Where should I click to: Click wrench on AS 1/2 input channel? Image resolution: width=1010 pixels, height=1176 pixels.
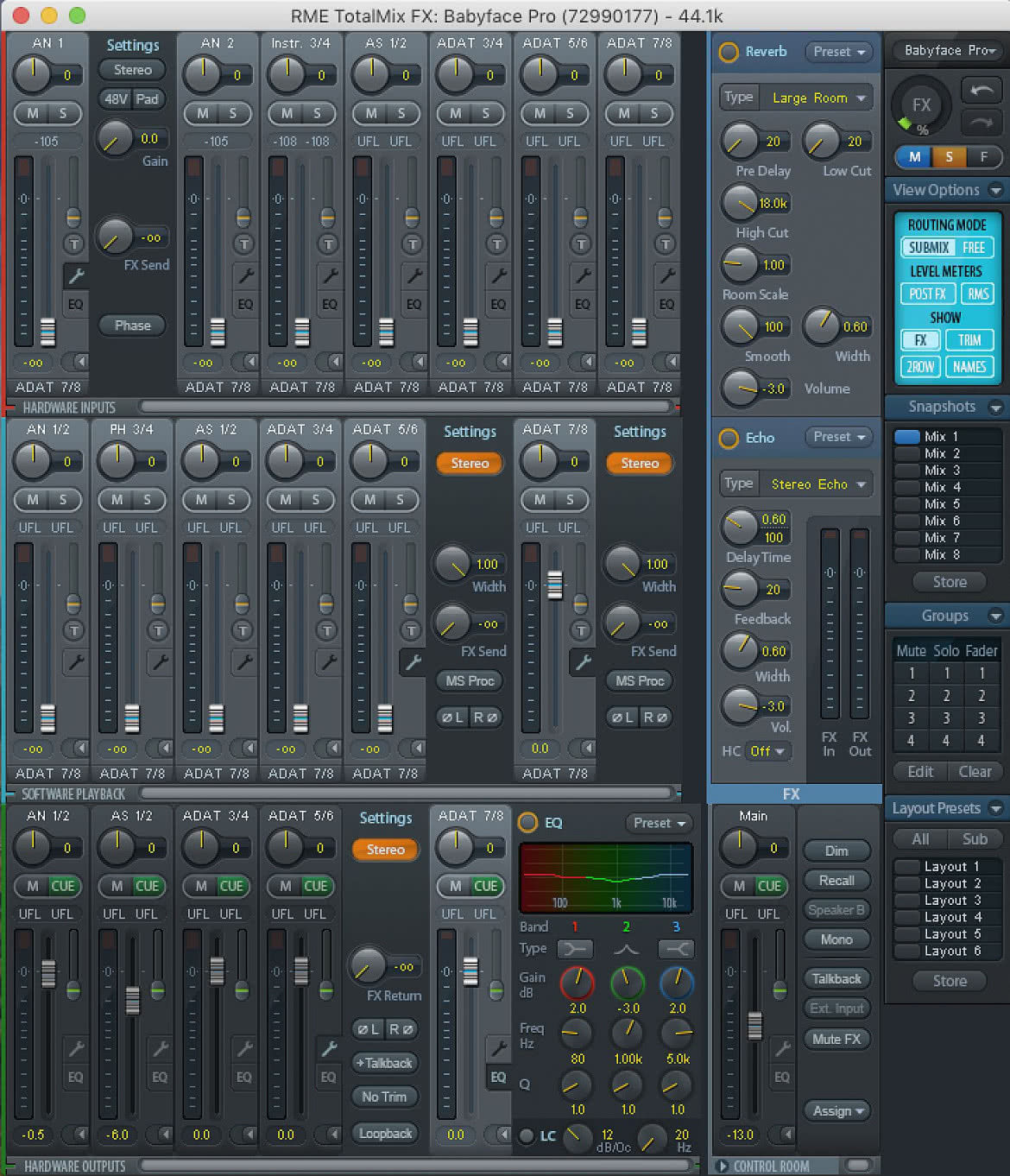pos(413,276)
